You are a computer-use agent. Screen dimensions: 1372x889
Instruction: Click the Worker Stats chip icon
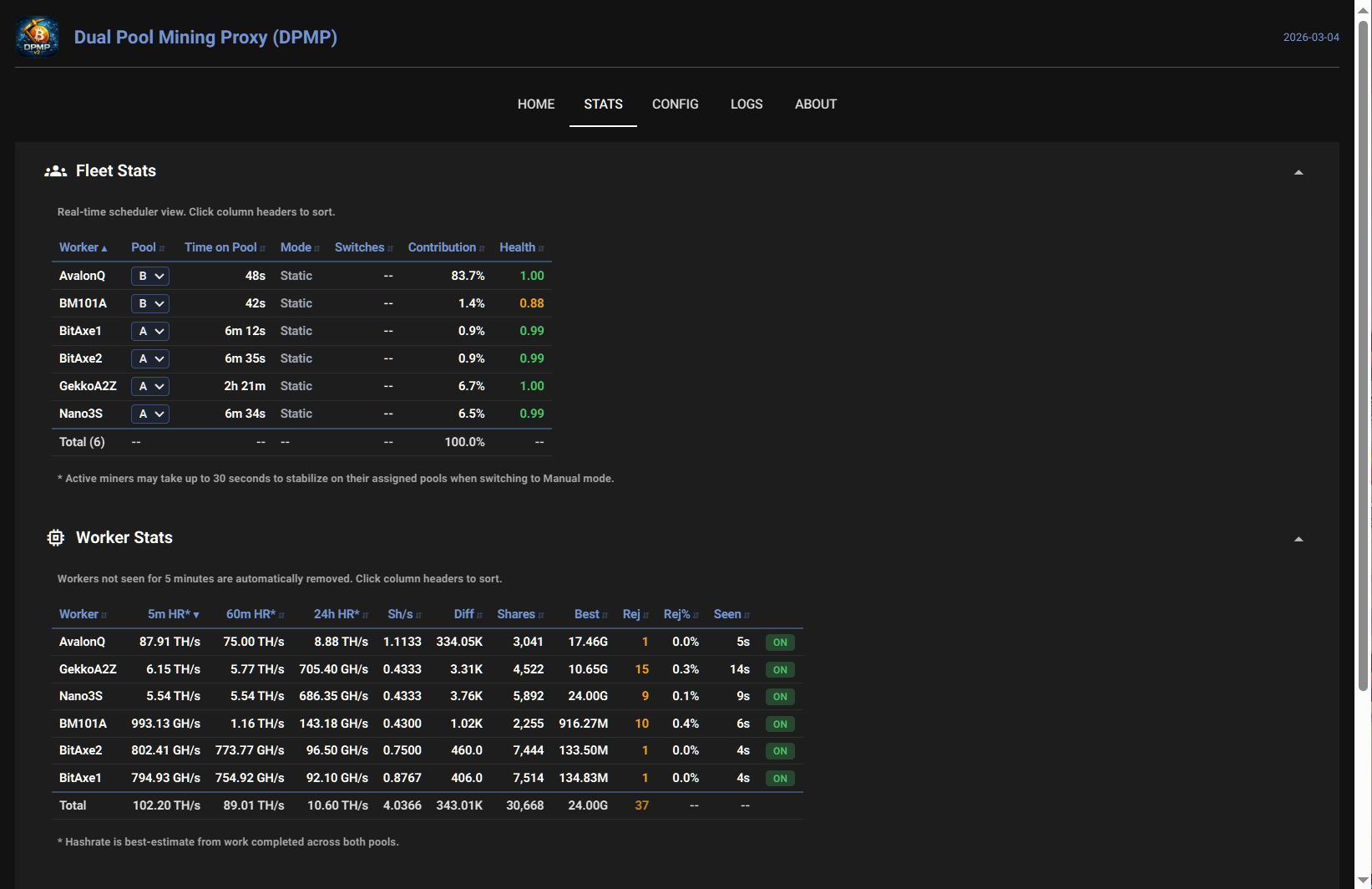[x=55, y=537]
